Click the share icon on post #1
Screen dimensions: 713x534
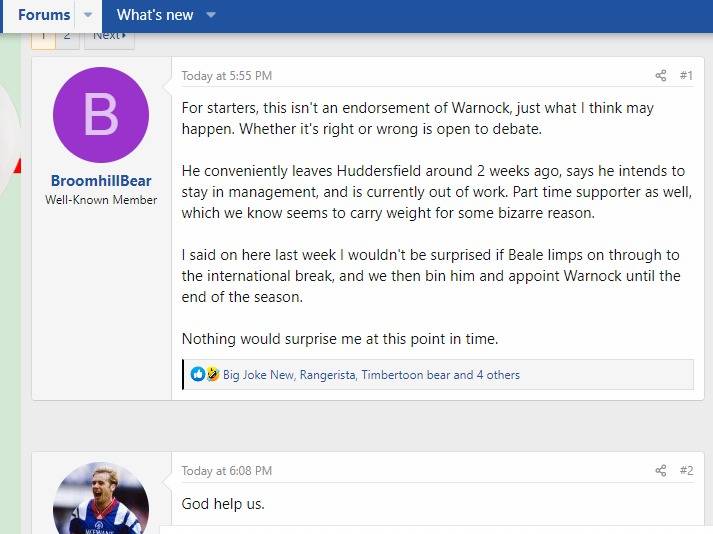(x=660, y=76)
